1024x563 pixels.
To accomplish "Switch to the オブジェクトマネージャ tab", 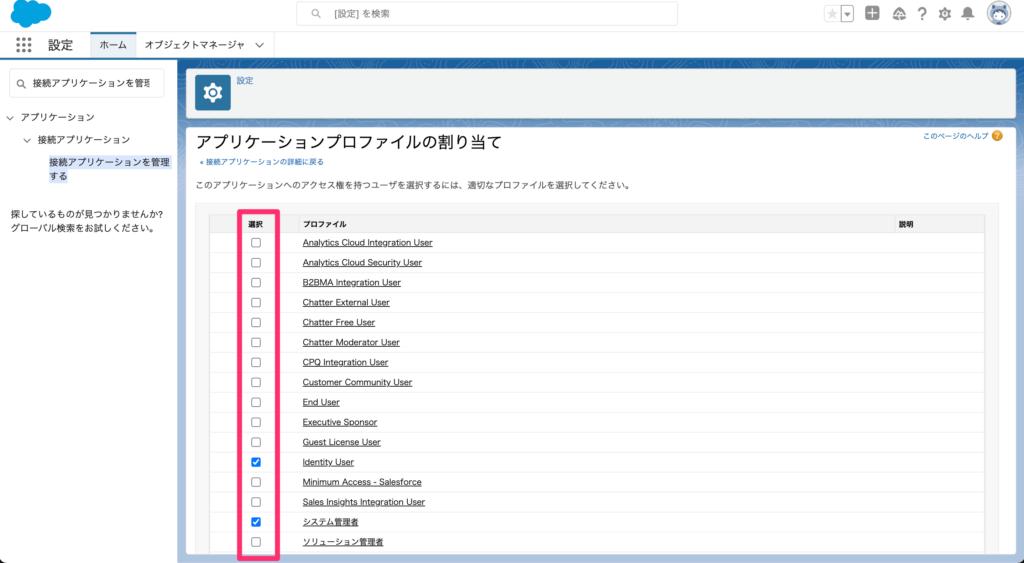I will point(195,45).
